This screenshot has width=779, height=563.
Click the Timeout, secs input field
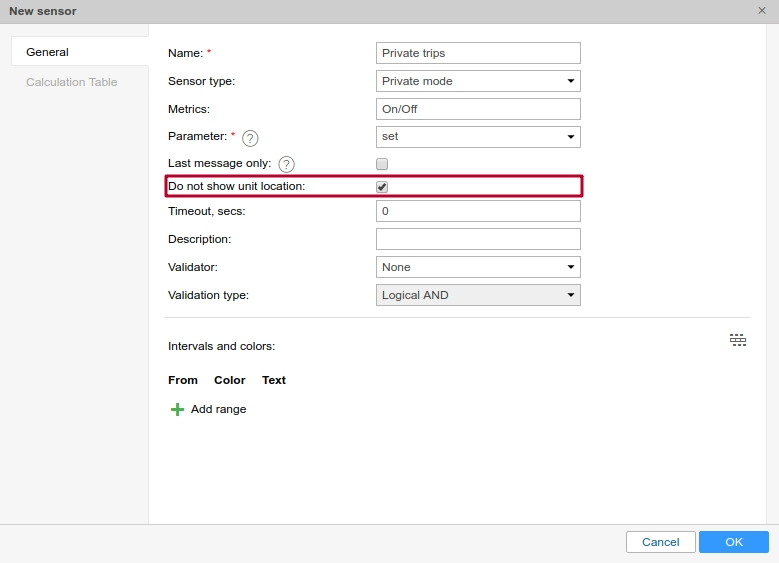478,211
